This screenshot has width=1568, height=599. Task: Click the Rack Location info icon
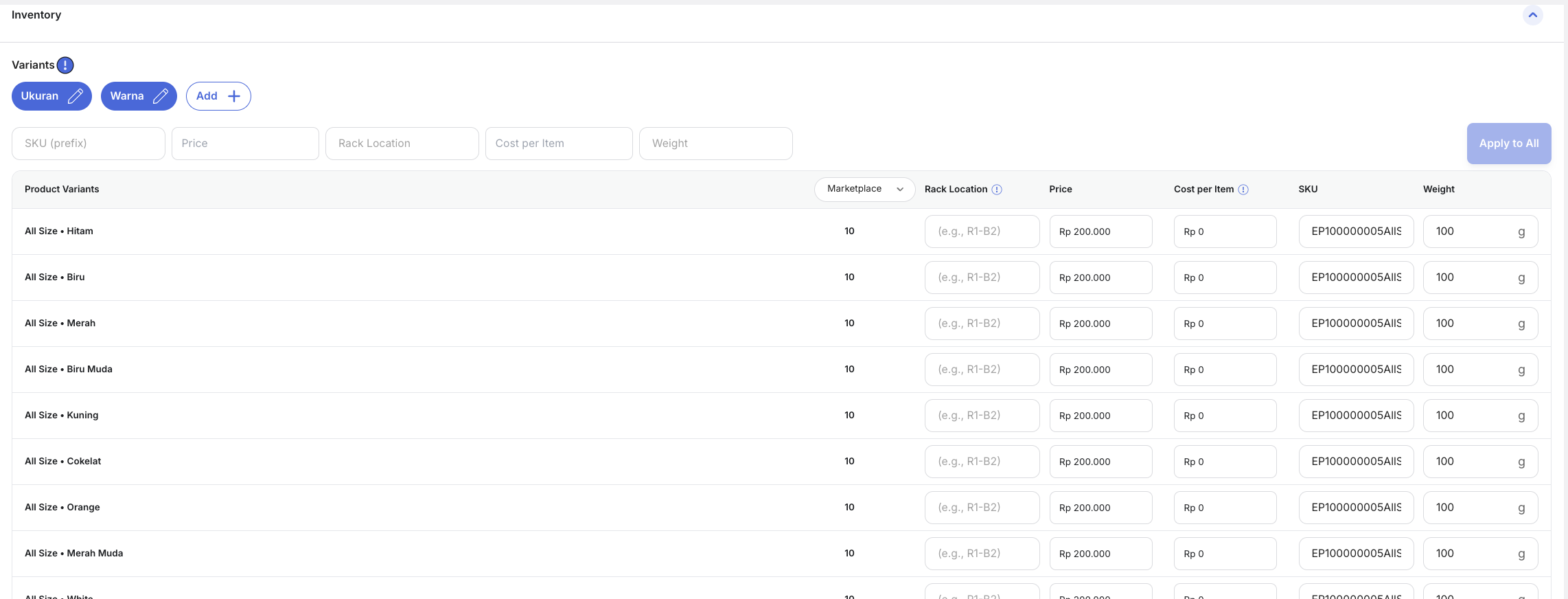[x=997, y=190]
